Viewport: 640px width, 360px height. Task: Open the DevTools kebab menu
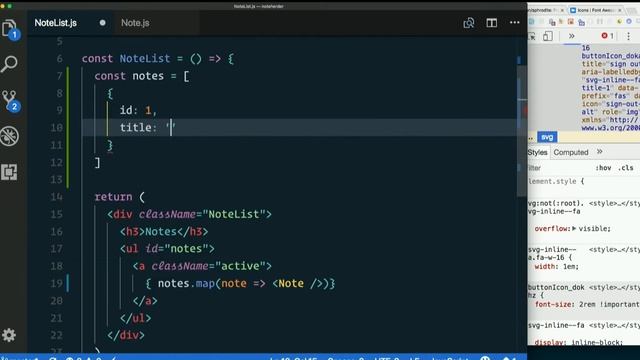pos(629,36)
